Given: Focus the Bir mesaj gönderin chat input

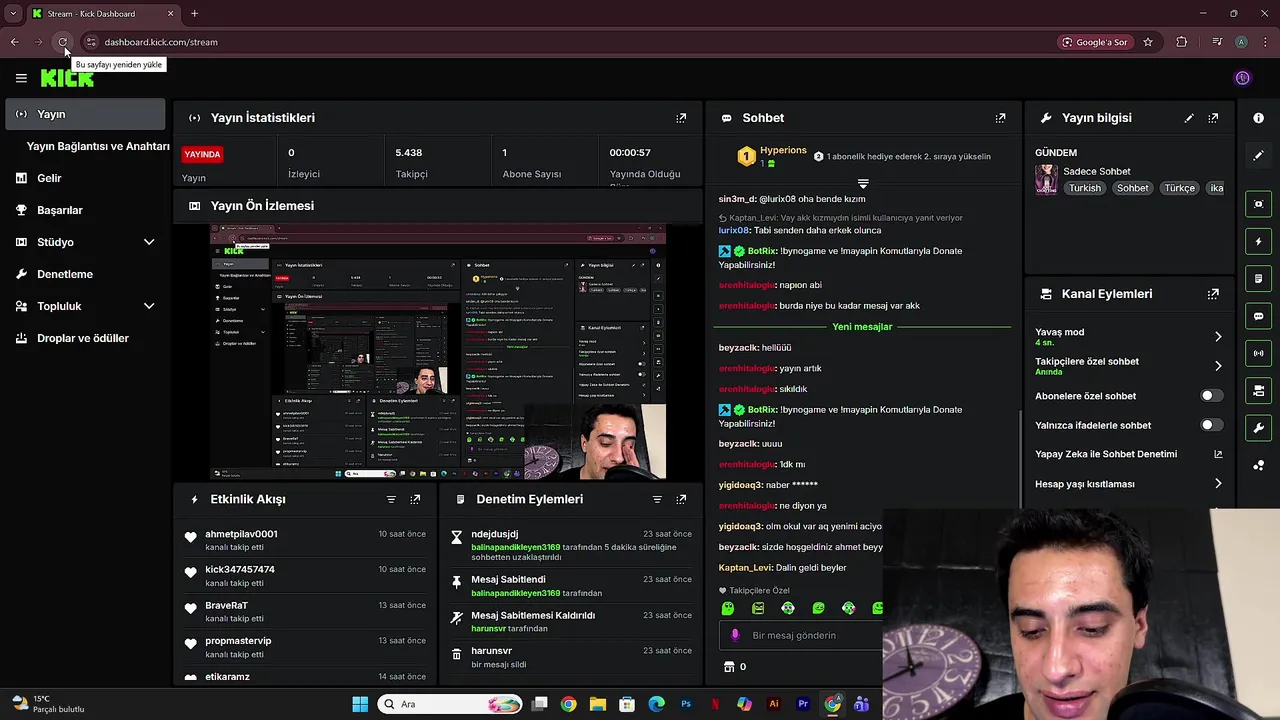Looking at the screenshot, I should click(x=800, y=635).
